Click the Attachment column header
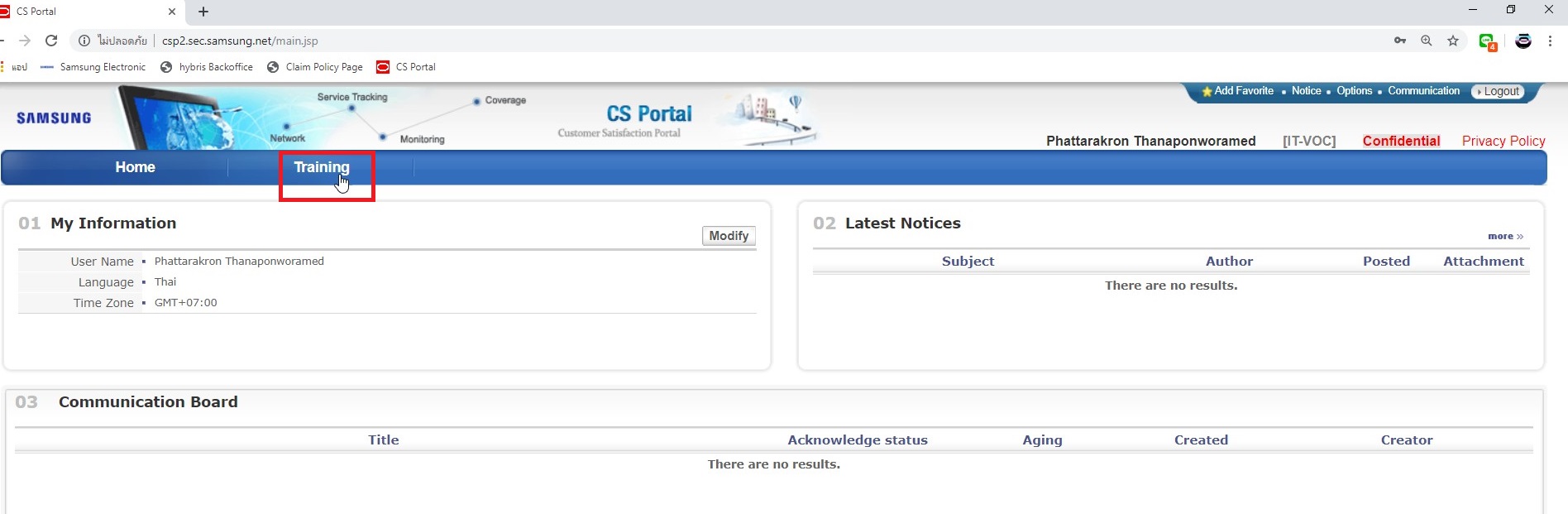The image size is (1568, 514). 1484,261
